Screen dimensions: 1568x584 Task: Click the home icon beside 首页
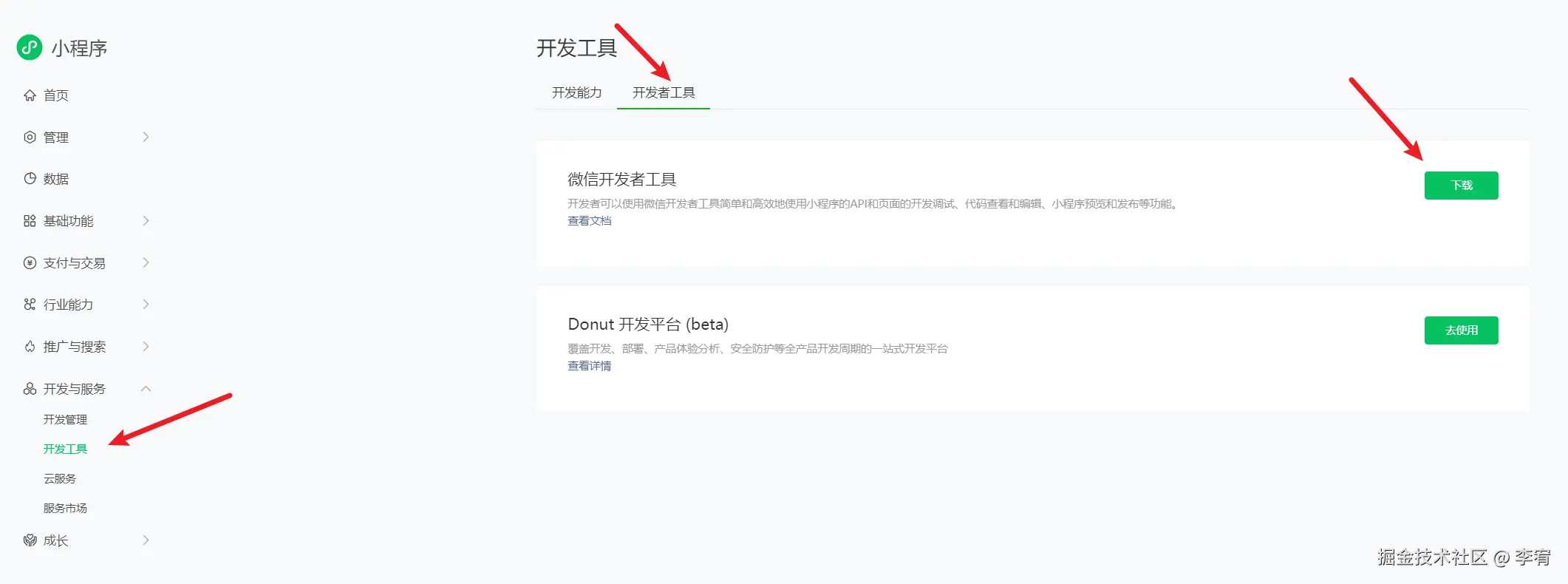coord(30,95)
